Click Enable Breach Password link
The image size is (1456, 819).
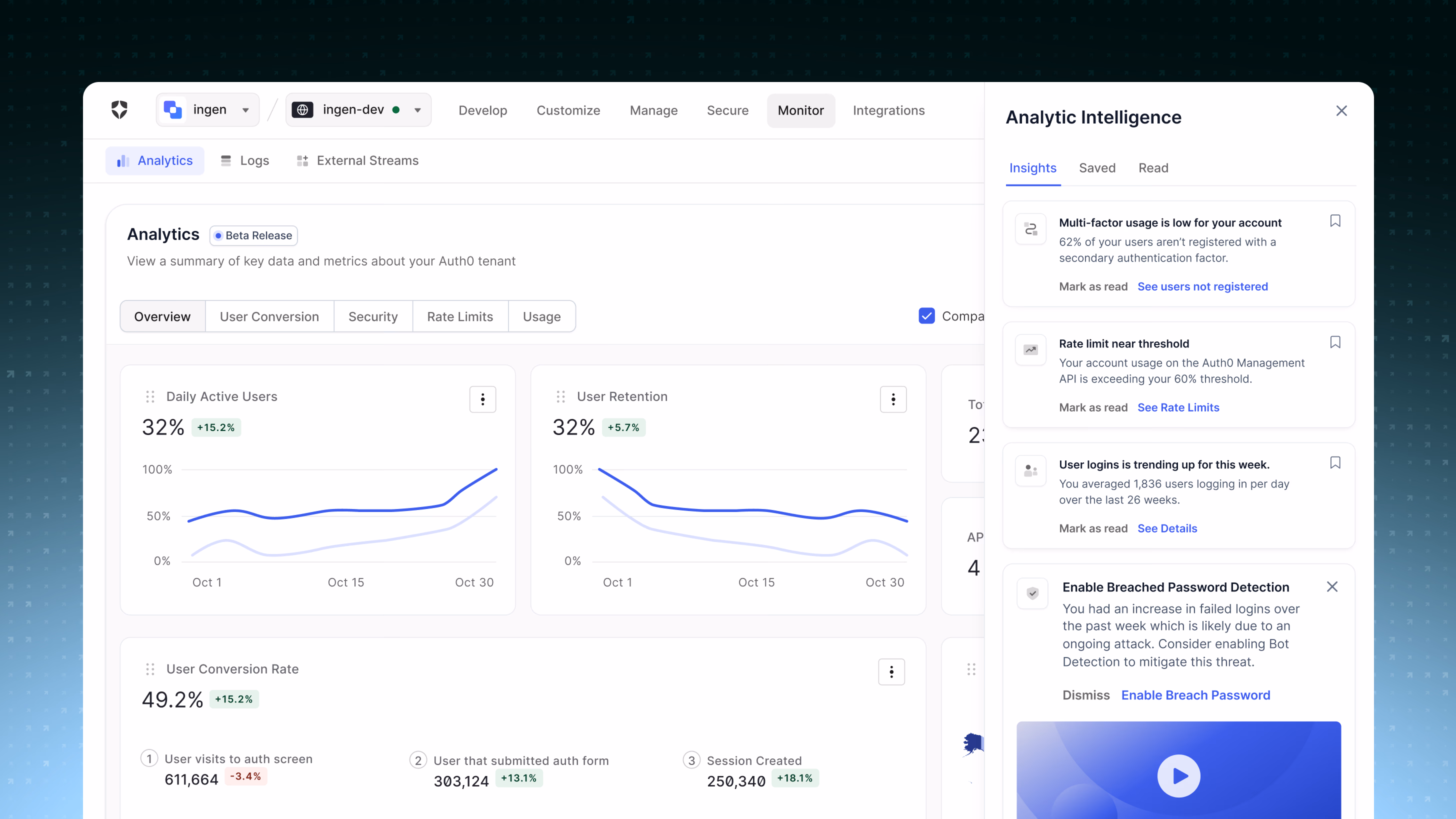(1195, 695)
